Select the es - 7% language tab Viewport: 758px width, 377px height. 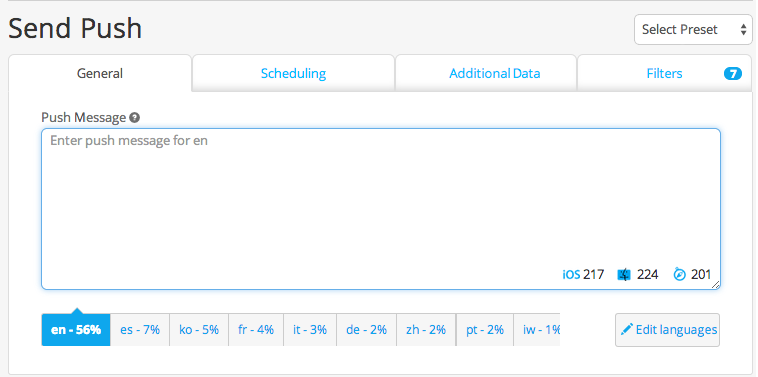pos(140,330)
